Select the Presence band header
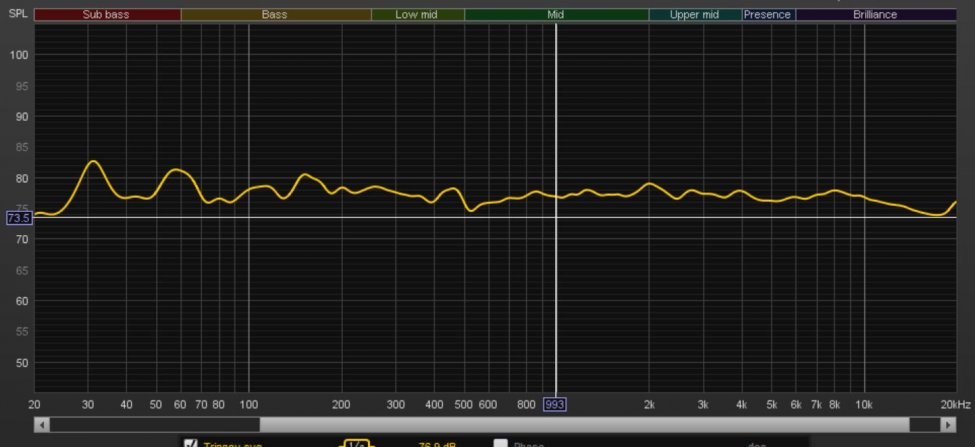This screenshot has height=447, width=975. point(768,15)
